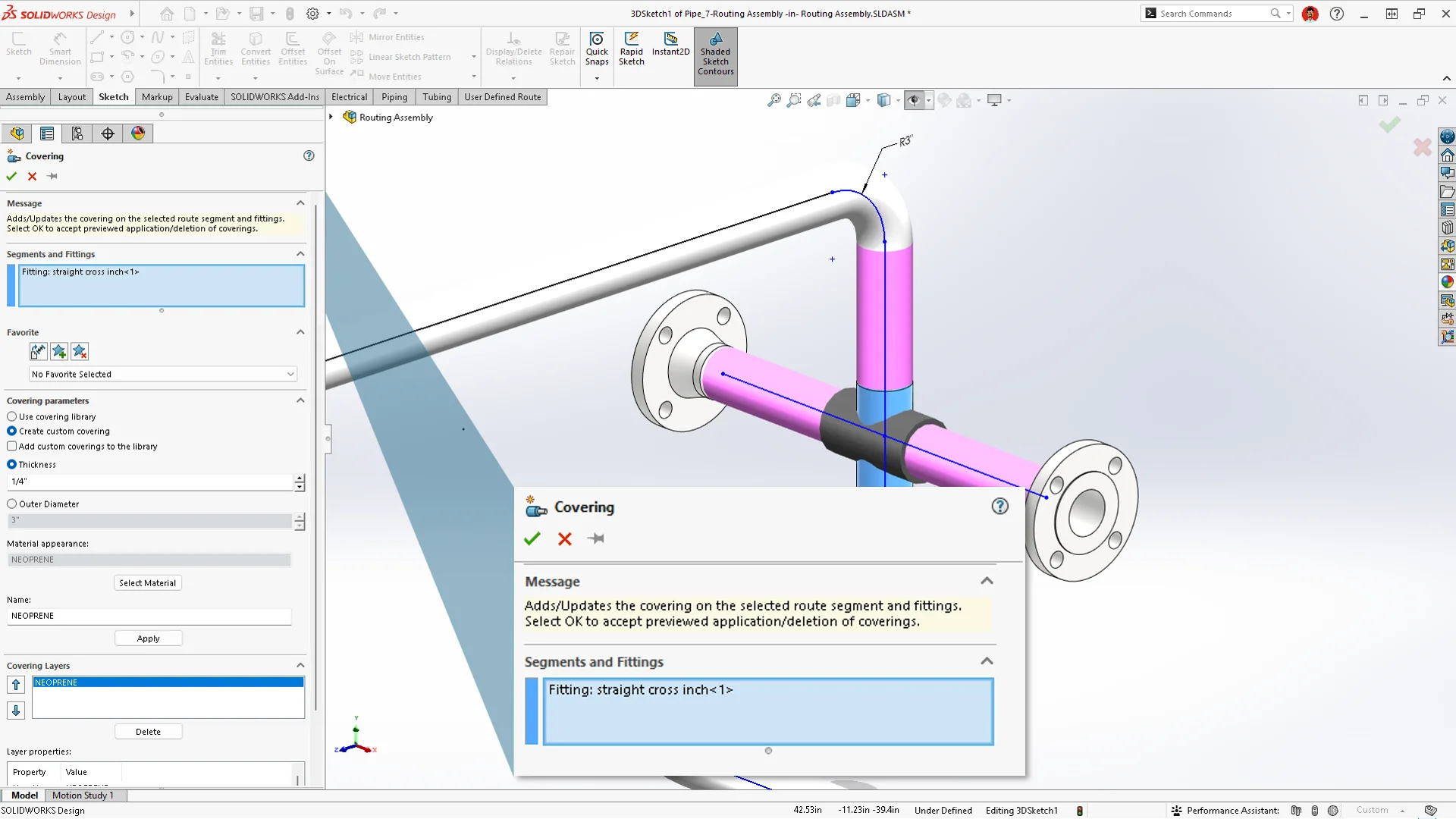The height and width of the screenshot is (819, 1456).
Task: Open the Motion Study 1 tab
Action: [83, 795]
